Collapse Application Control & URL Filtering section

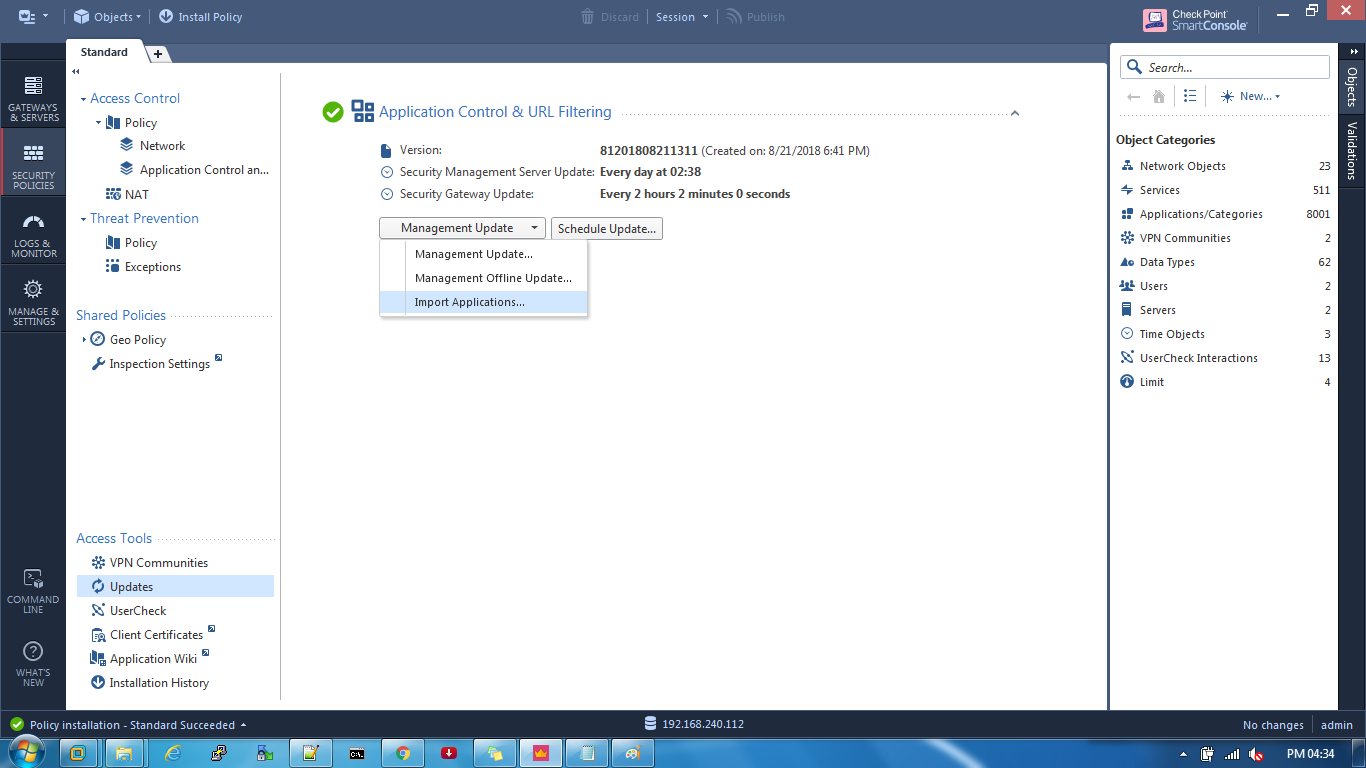[1015, 113]
